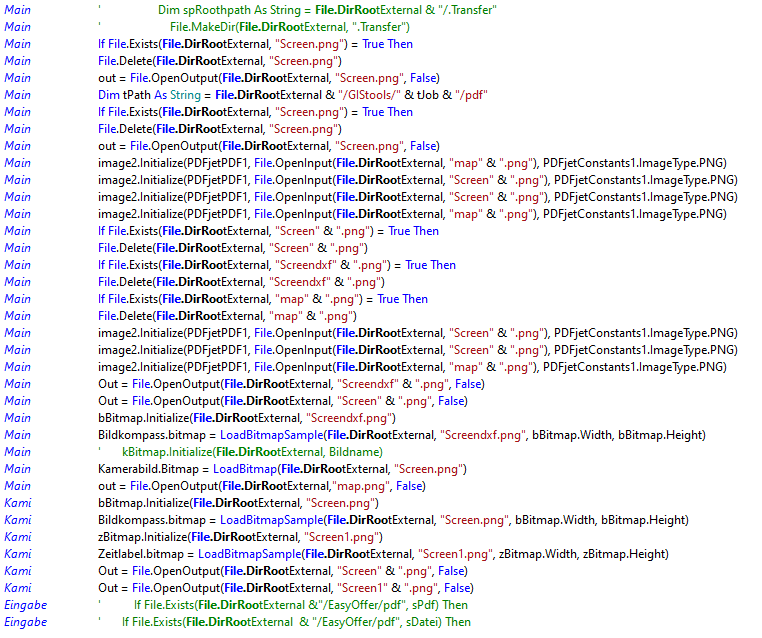
Task: Select the Eingabe result containing sDatei
Action: (296, 622)
